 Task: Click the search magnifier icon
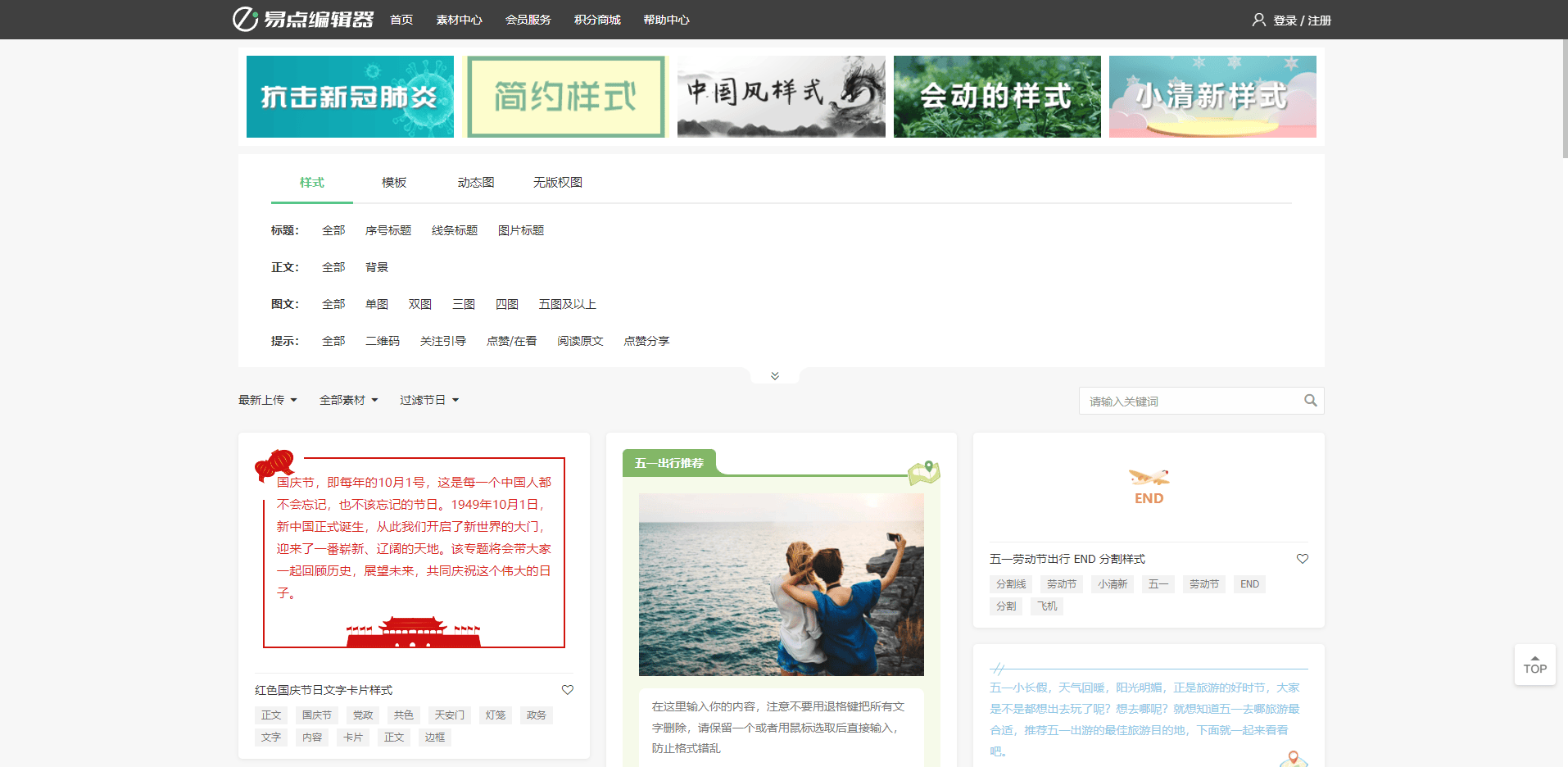pos(1310,401)
